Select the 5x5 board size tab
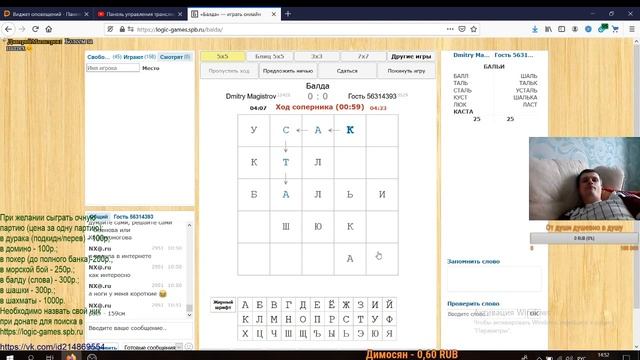Viewport: 640px width, 360px height. tap(222, 56)
